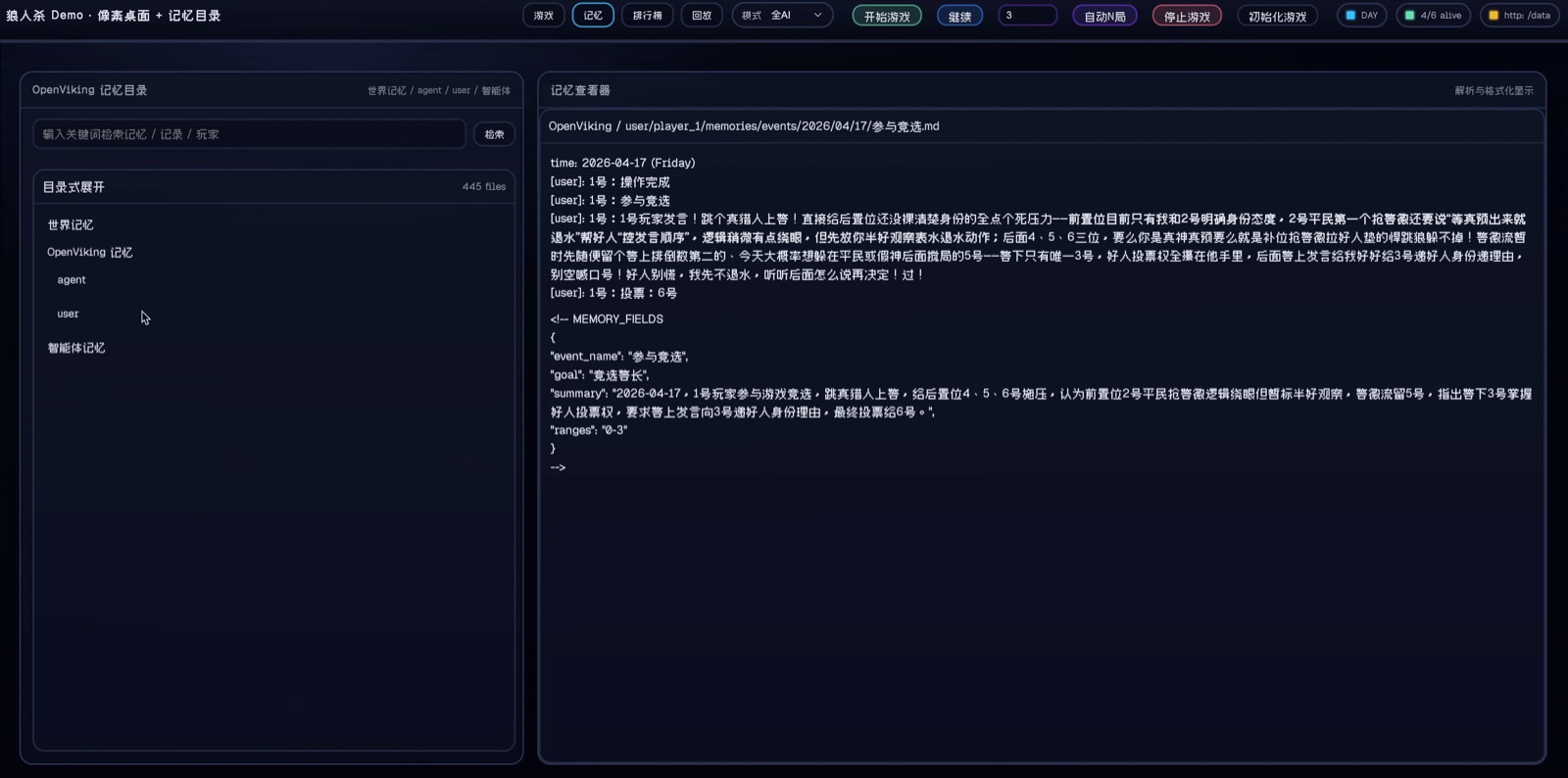Screen dimensions: 1568x778
Task: Click the memory file path breadcrumb
Action: tap(744, 126)
